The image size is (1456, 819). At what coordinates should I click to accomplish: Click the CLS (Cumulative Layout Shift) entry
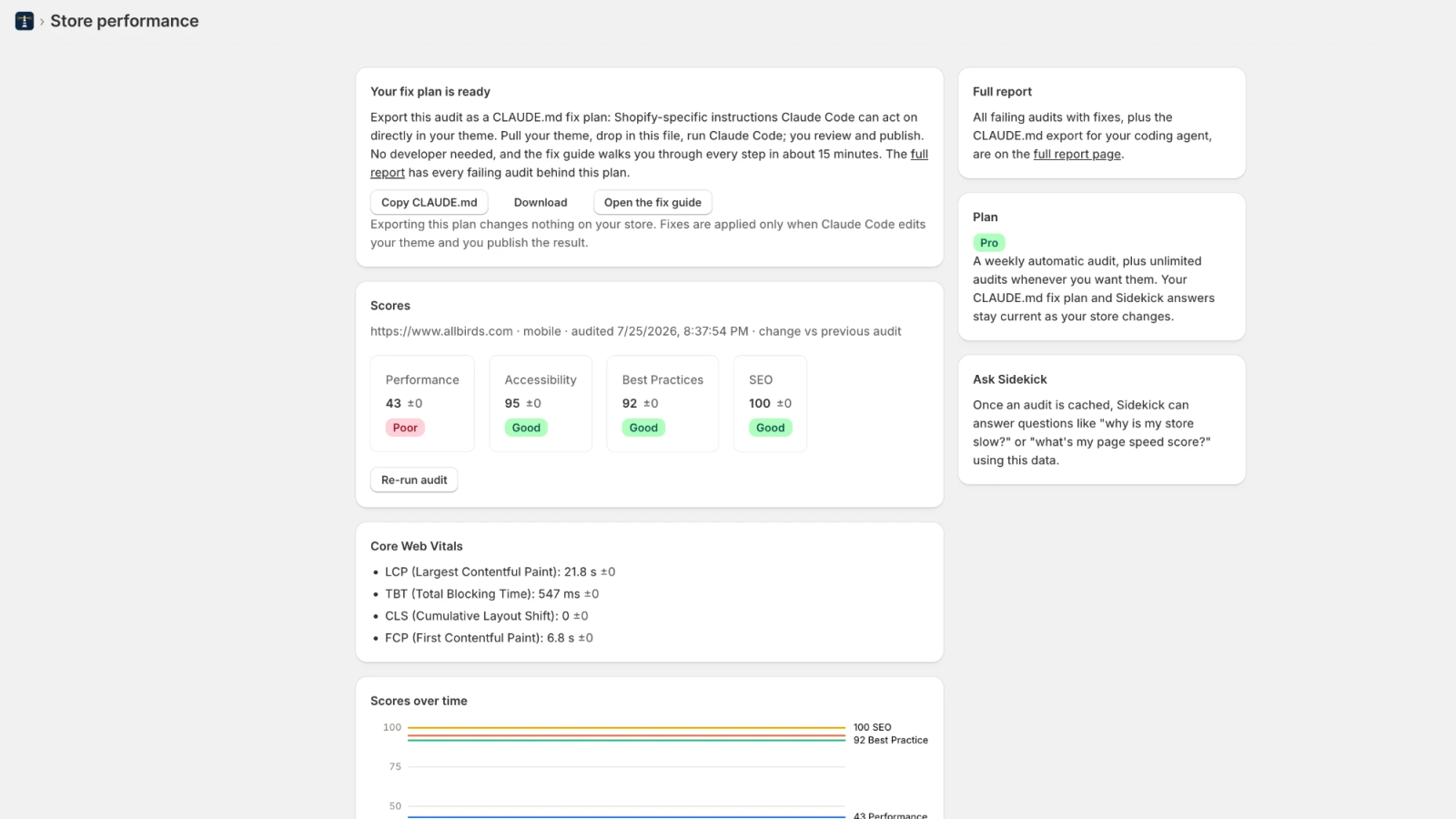(x=486, y=616)
